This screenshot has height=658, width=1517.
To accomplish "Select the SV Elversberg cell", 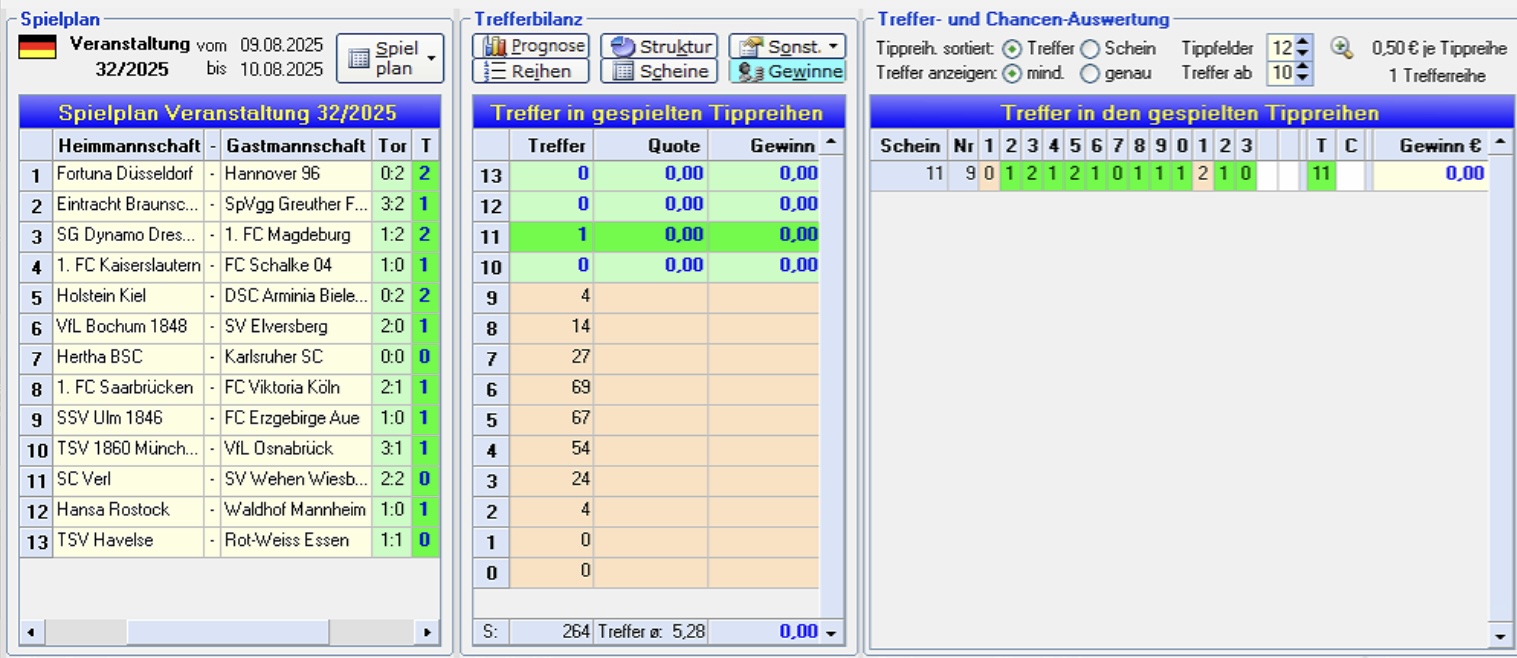I will (296, 327).
